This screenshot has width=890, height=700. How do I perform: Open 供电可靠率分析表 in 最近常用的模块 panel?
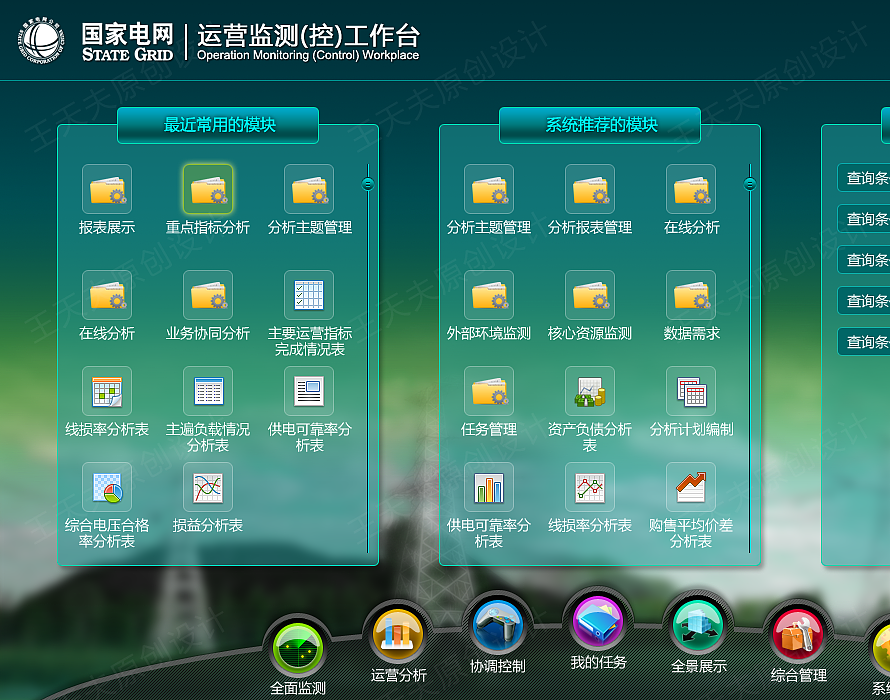(x=309, y=391)
